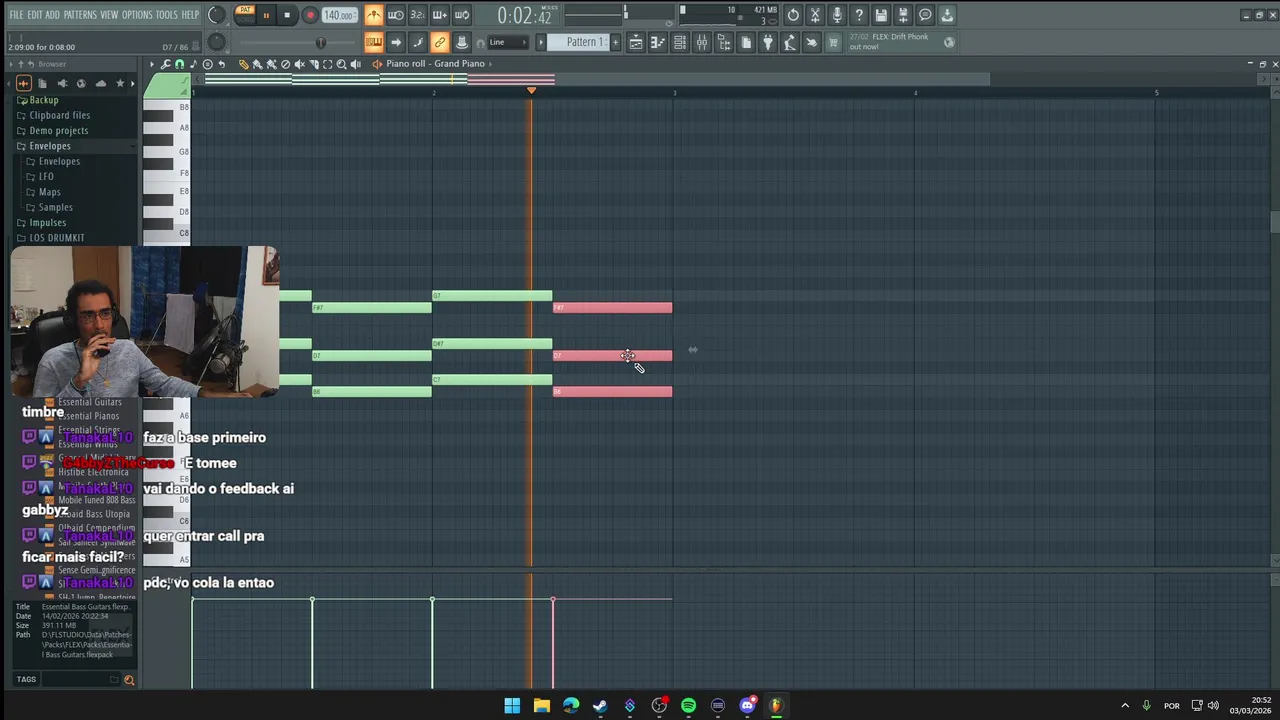Open the FILE menu
This screenshot has height=720, width=1280.
pyautogui.click(x=16, y=15)
